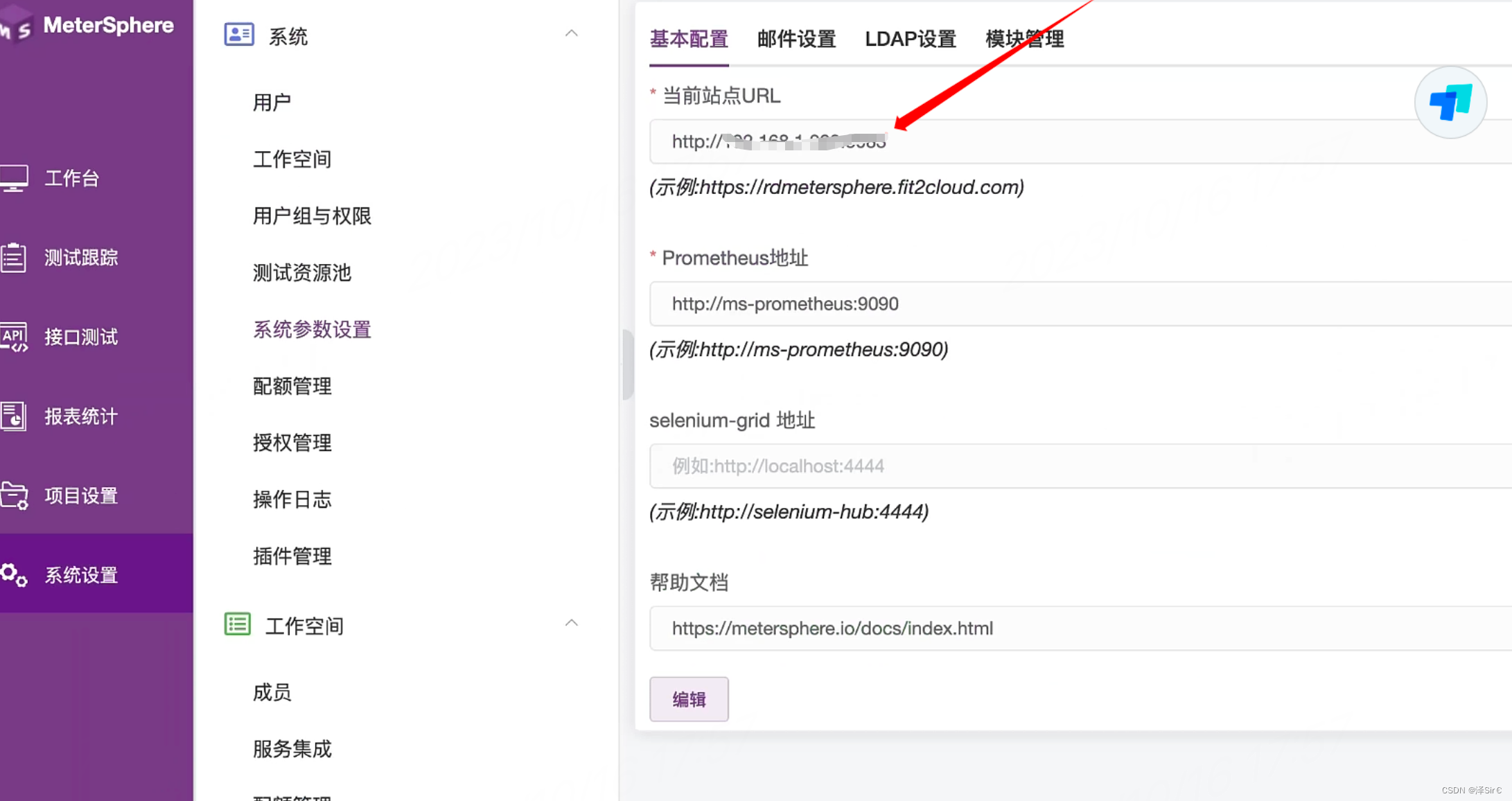
Task: Click the ms-prometheus:9090 example hint text
Action: coord(798,349)
